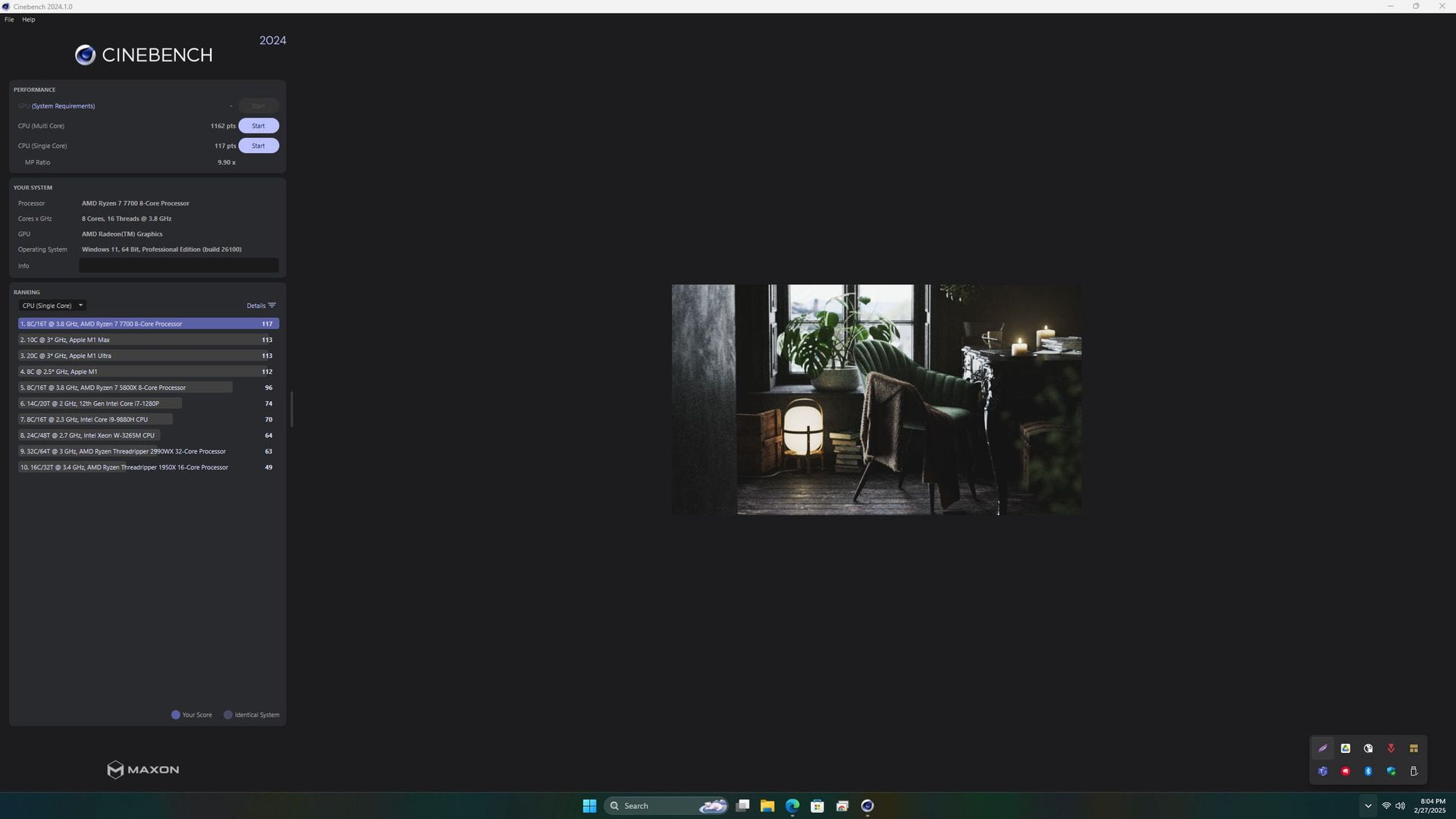The width and height of the screenshot is (1456, 819).
Task: Select the Threadripper 1950X ranking row
Action: click(149, 467)
